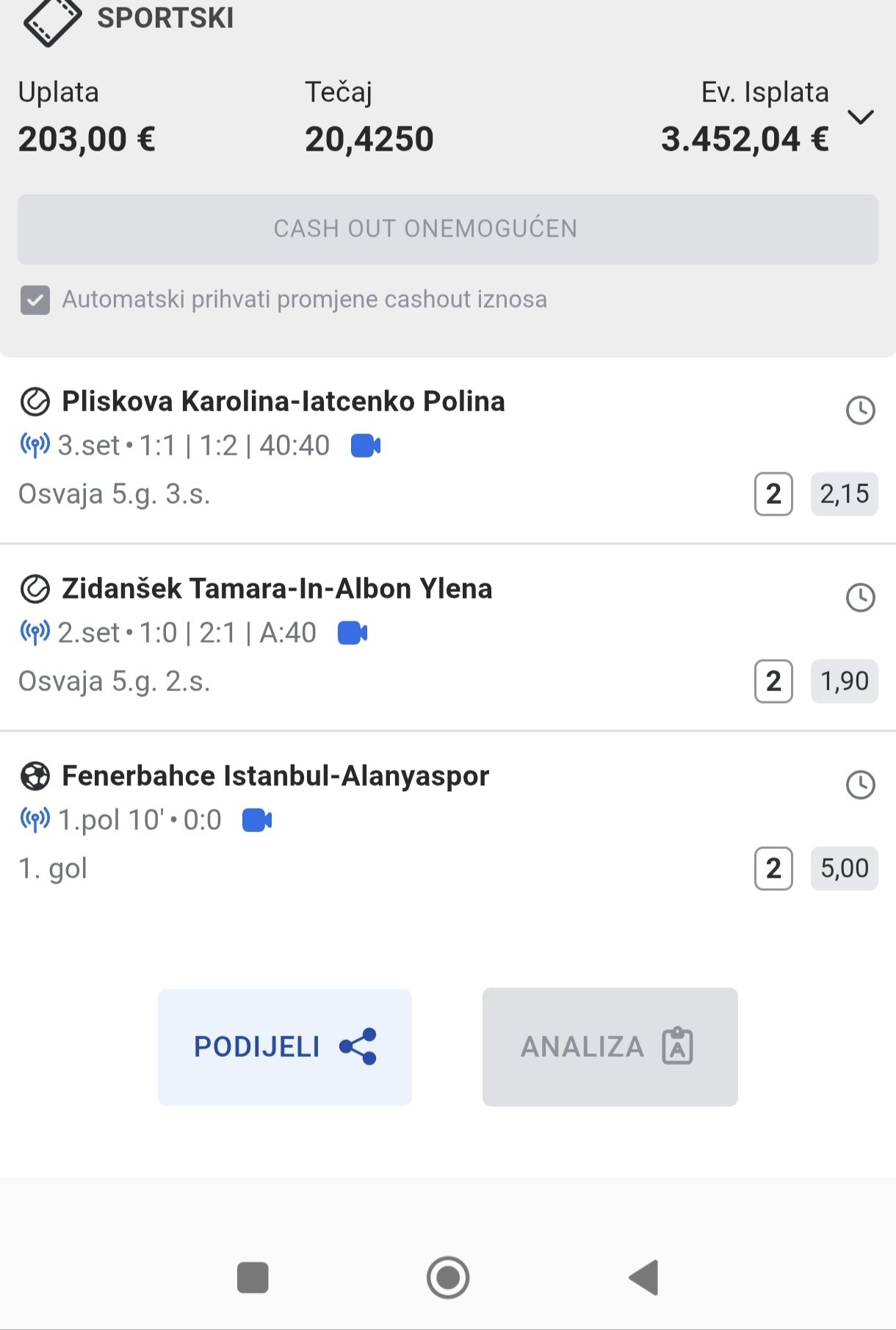Screen dimensions: 896x1330
Task: Tap the Android back navigation arrow
Action: point(644,1278)
